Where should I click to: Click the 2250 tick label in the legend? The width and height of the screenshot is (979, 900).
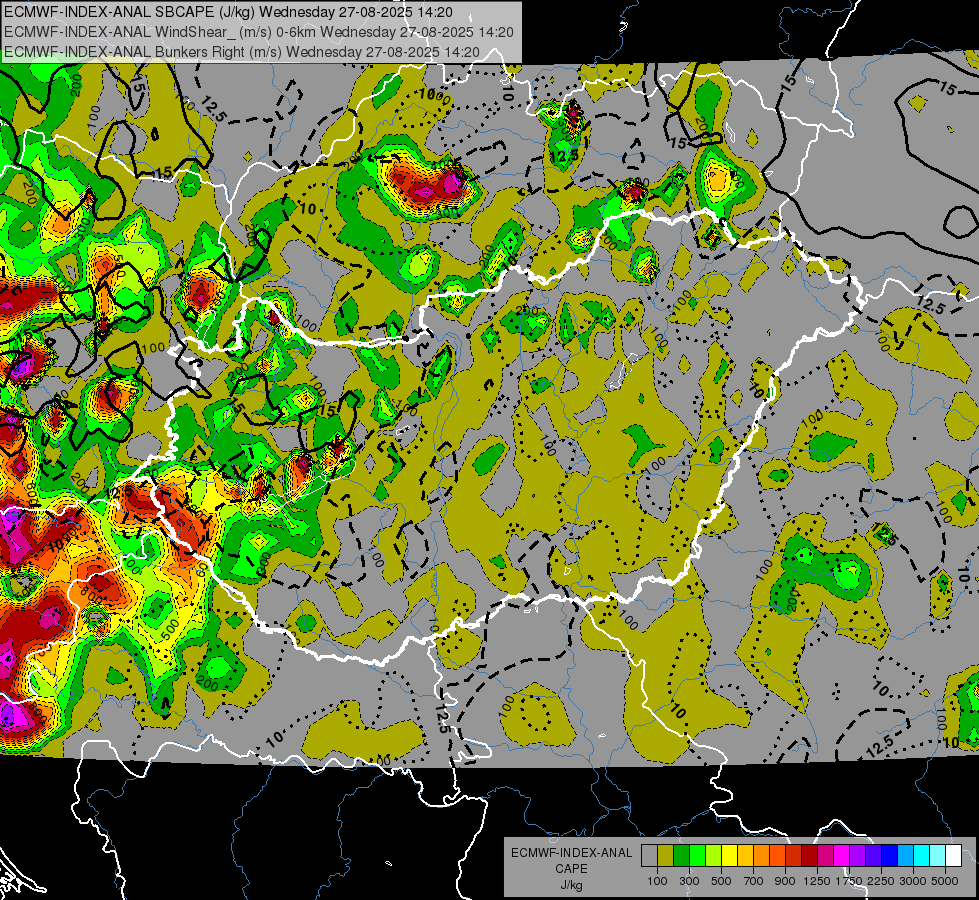click(881, 881)
